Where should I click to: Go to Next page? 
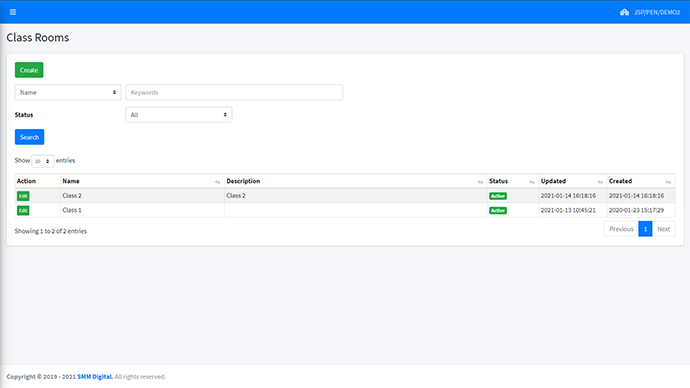(x=664, y=229)
